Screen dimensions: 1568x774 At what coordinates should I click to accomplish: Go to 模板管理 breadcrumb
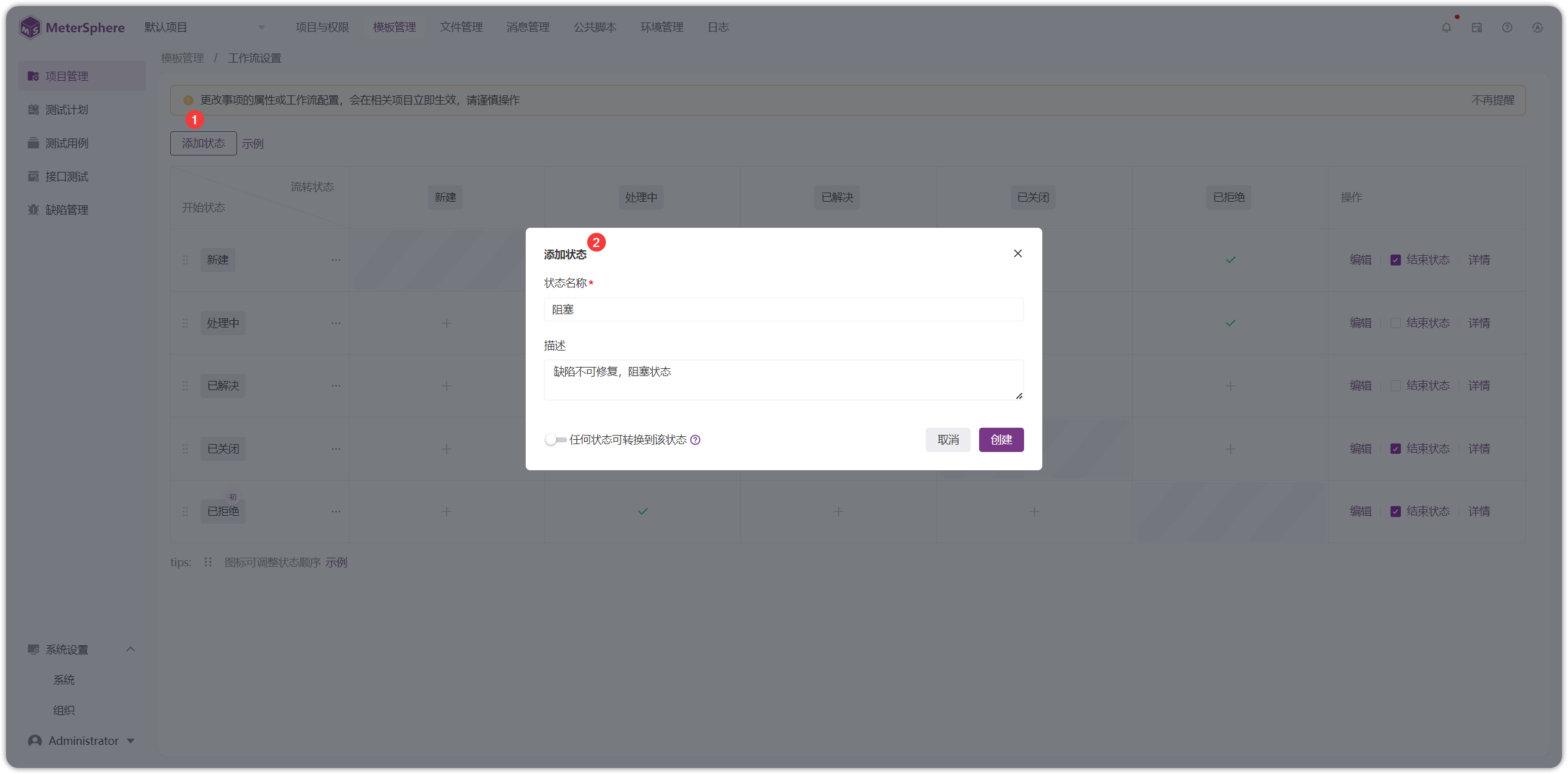(x=182, y=58)
